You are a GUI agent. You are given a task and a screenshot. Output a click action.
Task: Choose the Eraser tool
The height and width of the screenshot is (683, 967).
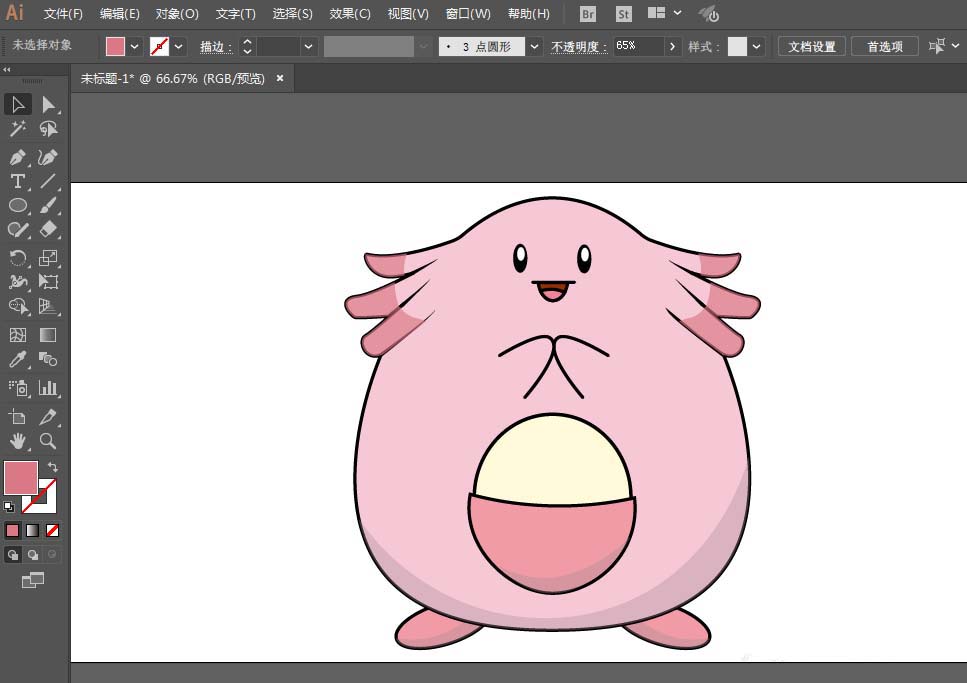pyautogui.click(x=48, y=230)
